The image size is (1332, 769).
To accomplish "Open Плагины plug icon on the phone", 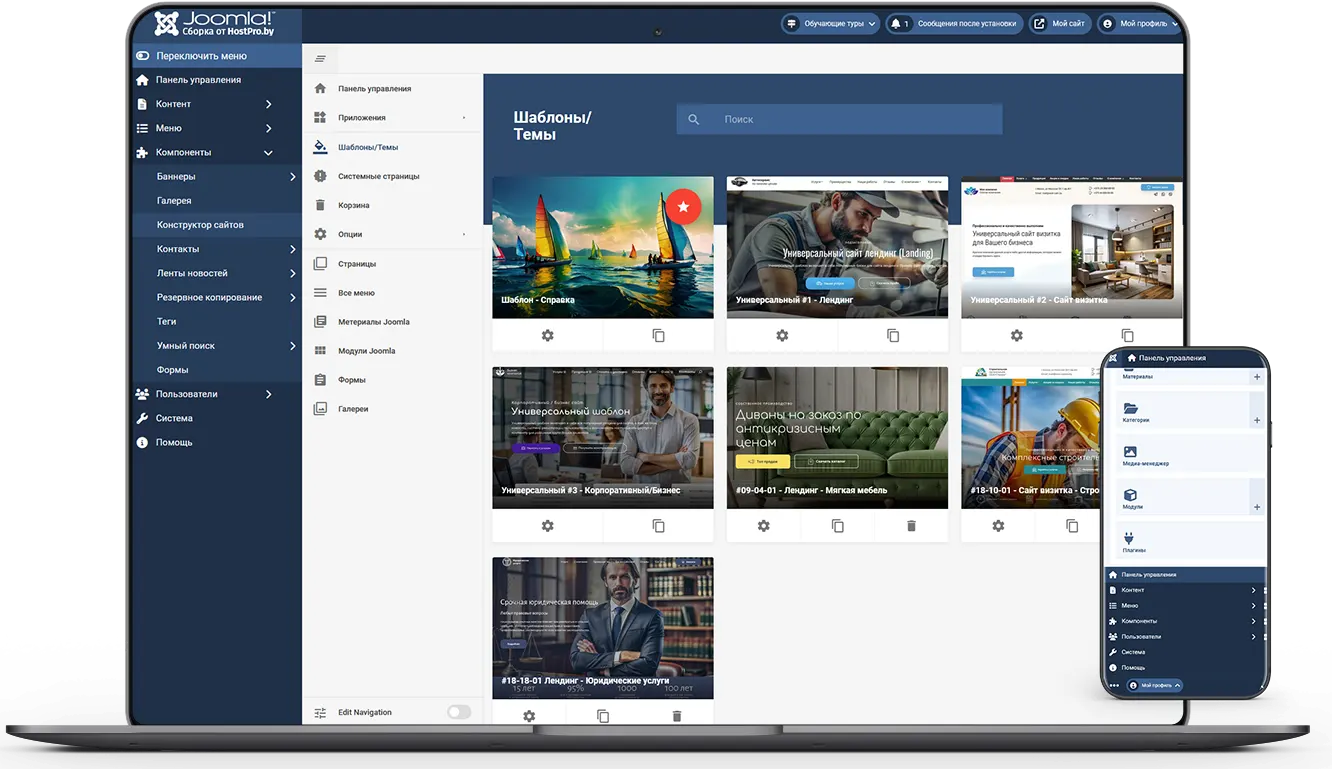I will [x=1131, y=538].
